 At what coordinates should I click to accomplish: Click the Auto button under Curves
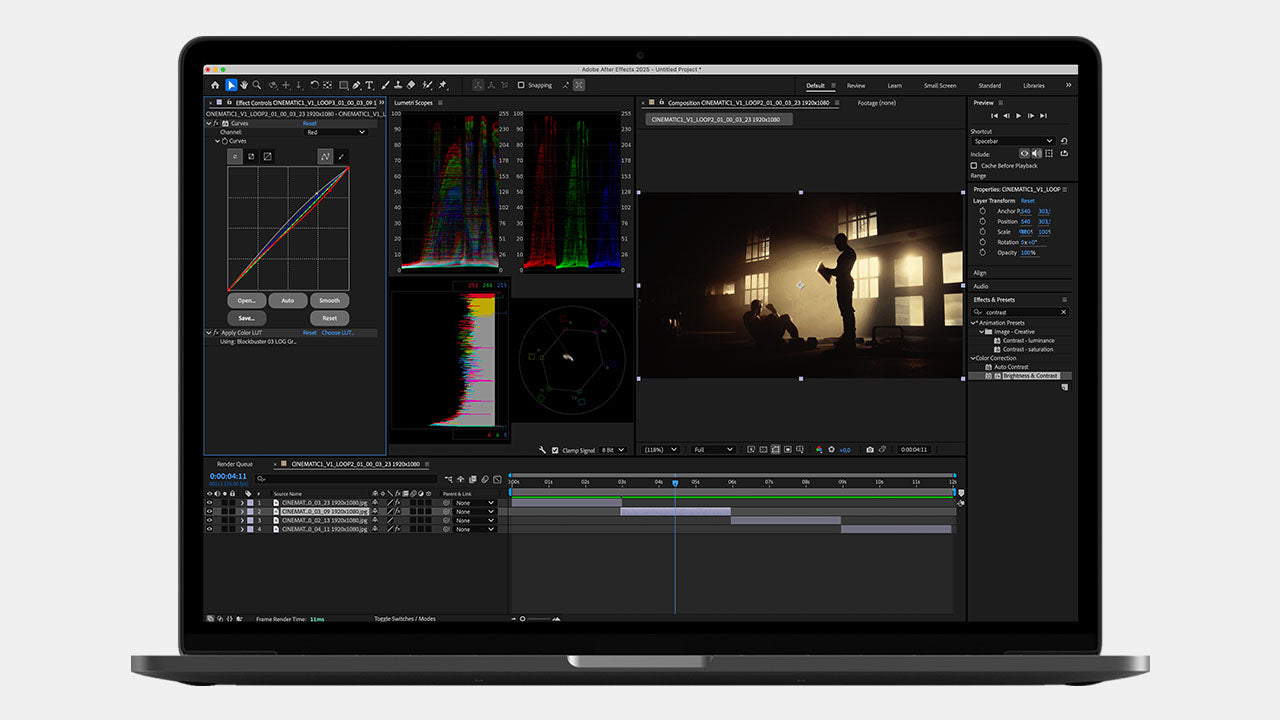click(x=287, y=300)
